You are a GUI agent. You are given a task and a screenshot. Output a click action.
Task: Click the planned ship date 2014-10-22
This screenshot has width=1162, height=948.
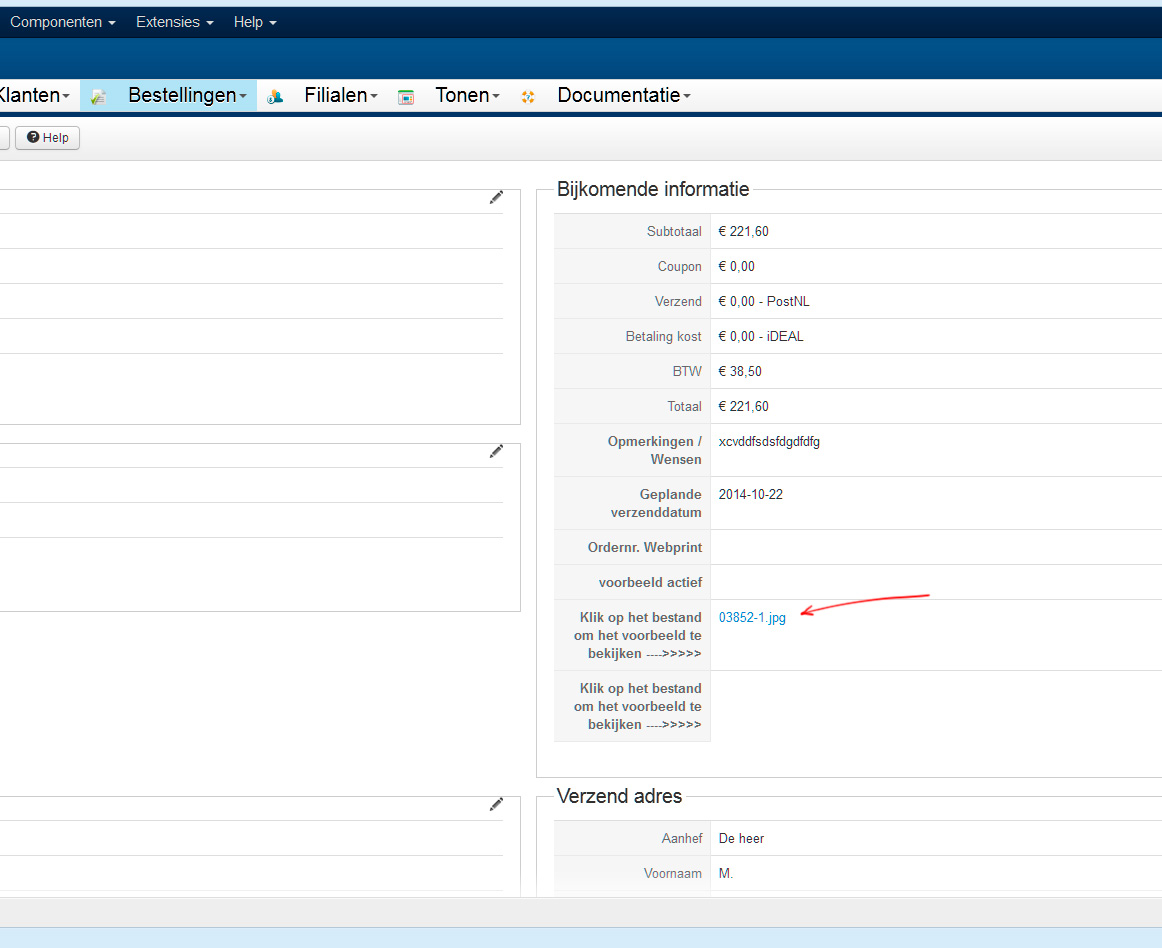751,494
